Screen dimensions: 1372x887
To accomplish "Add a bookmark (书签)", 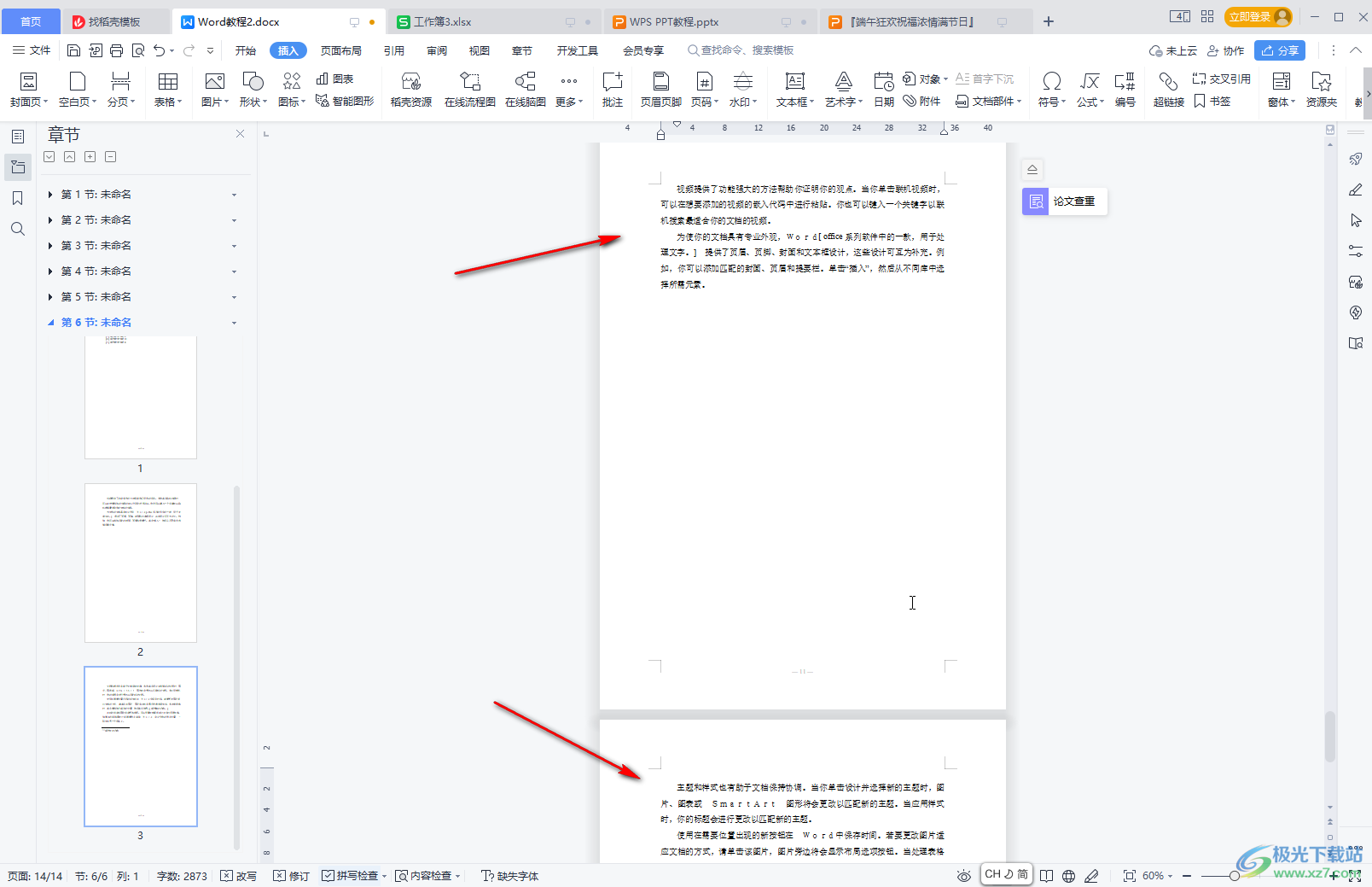I will (1212, 101).
